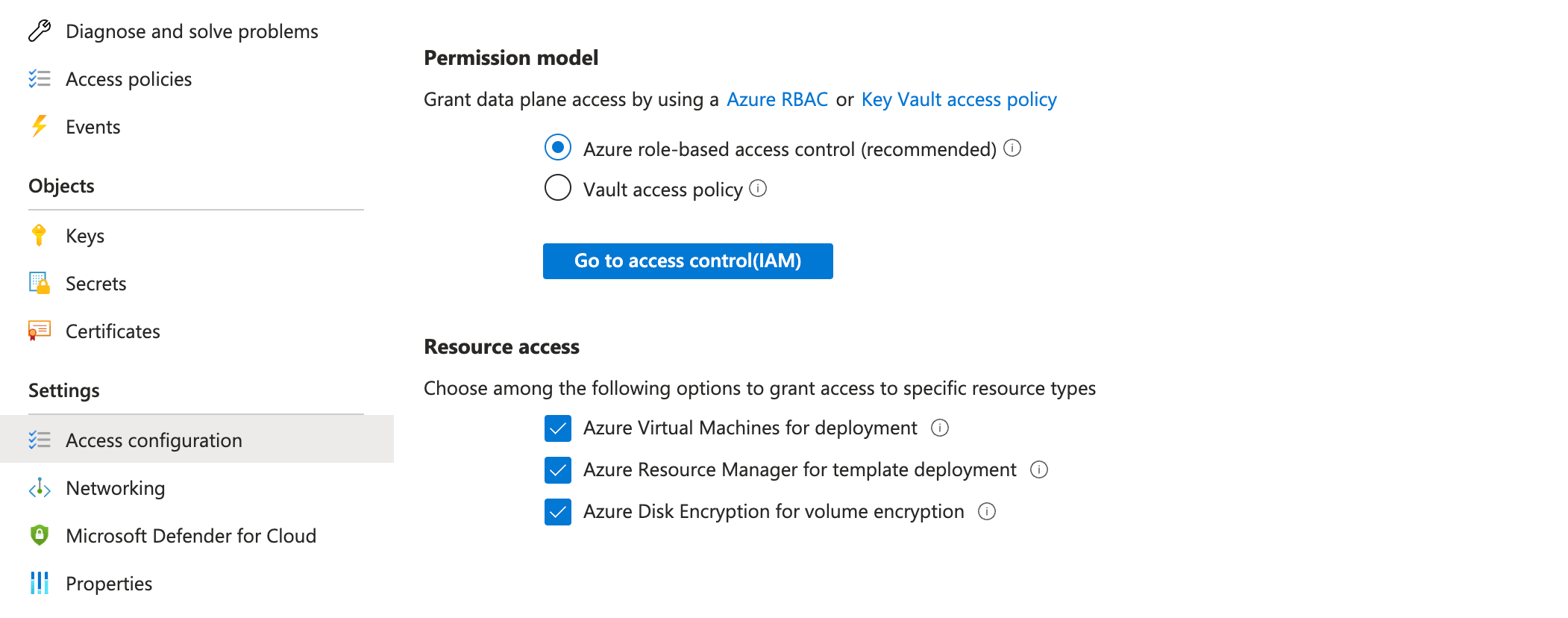This screenshot has width=1568, height=618.
Task: Click info icon beside Azure Disk Encryption option
Action: point(987,511)
